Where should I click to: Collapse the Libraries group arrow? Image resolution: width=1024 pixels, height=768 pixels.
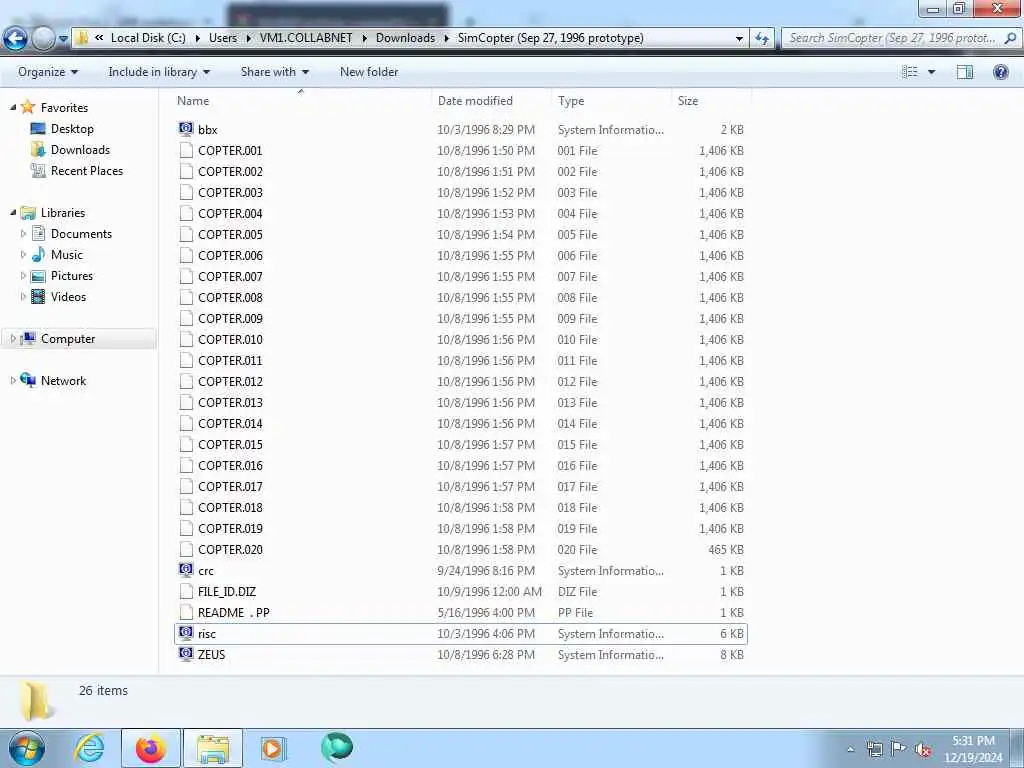tap(13, 212)
